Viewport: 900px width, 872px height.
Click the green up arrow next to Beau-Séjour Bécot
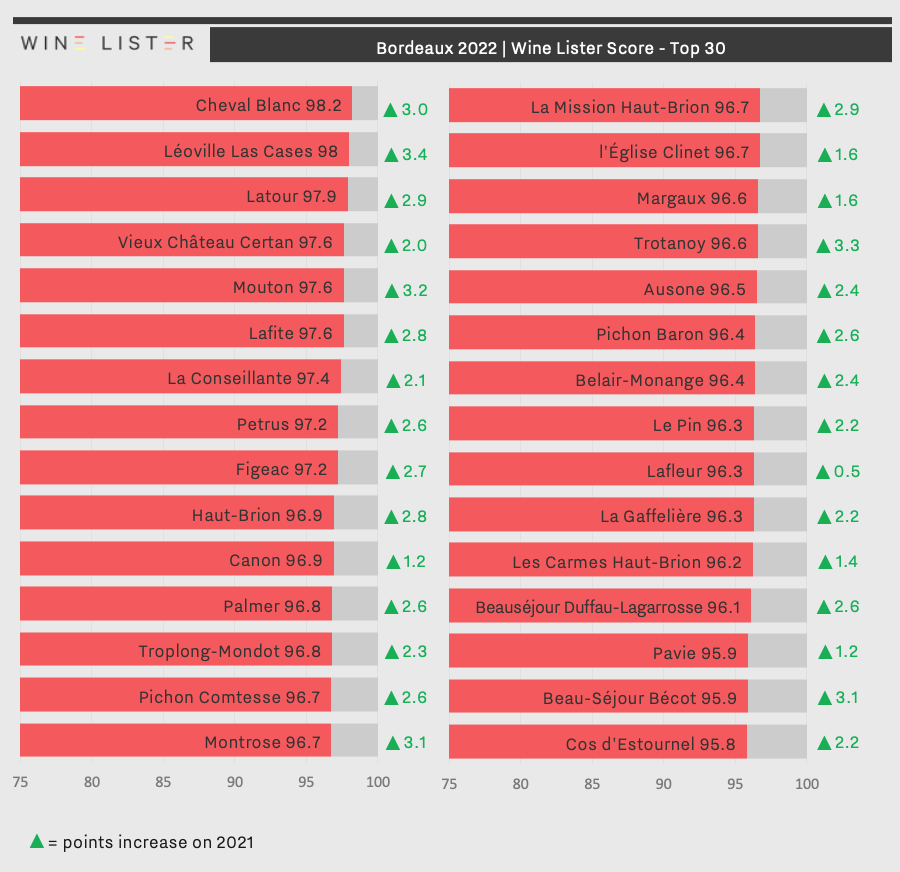pyautogui.click(x=825, y=698)
